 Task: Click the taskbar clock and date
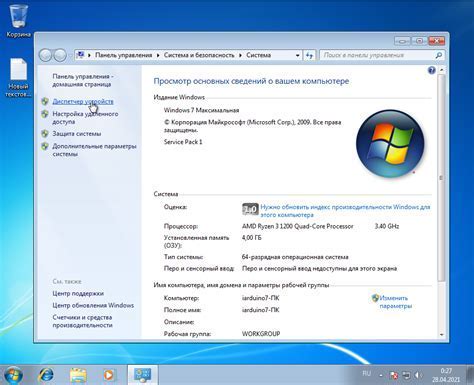[x=446, y=375]
